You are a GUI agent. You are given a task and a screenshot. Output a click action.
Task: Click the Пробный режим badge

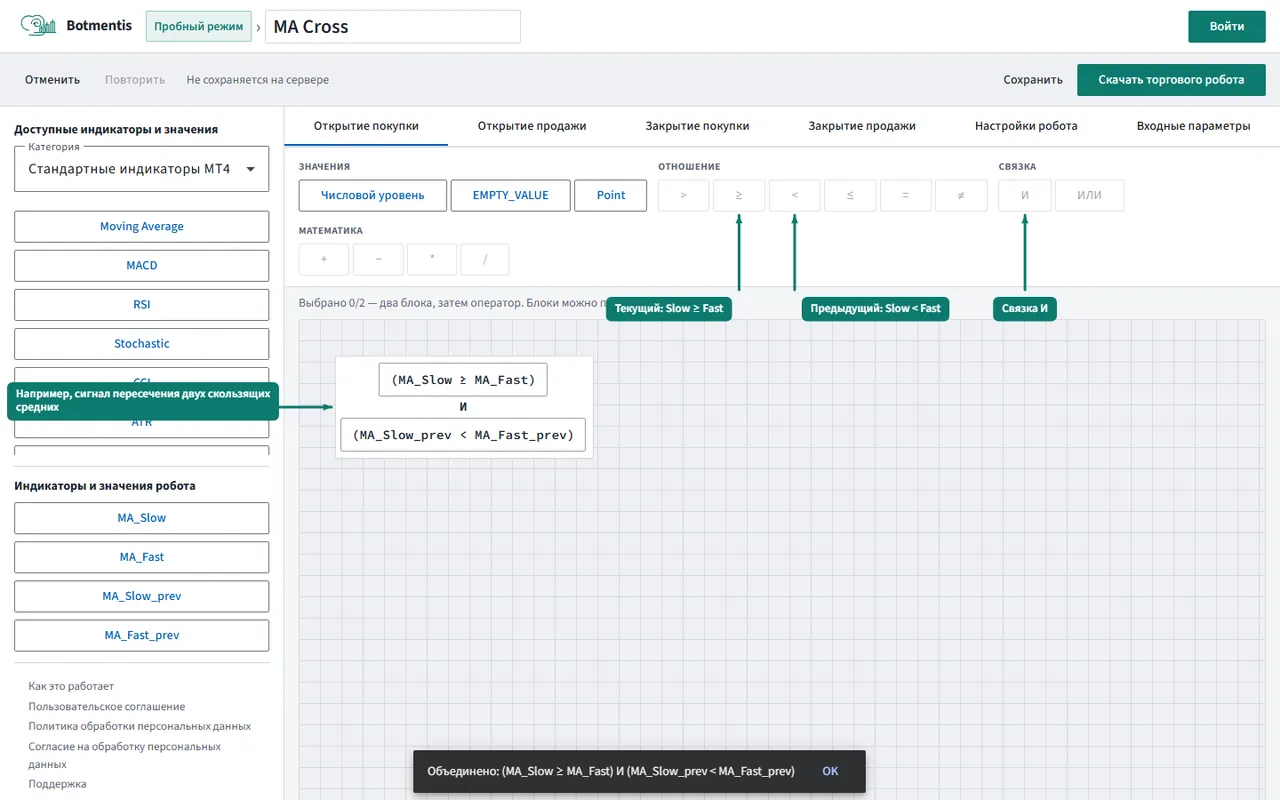[198, 26]
